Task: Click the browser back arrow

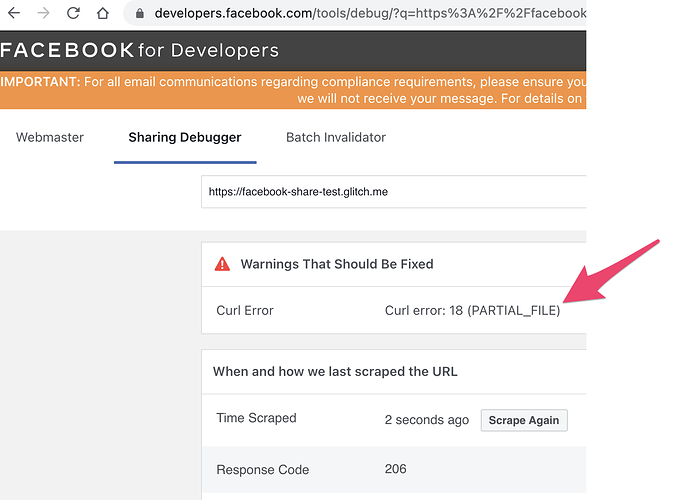Action: point(14,13)
